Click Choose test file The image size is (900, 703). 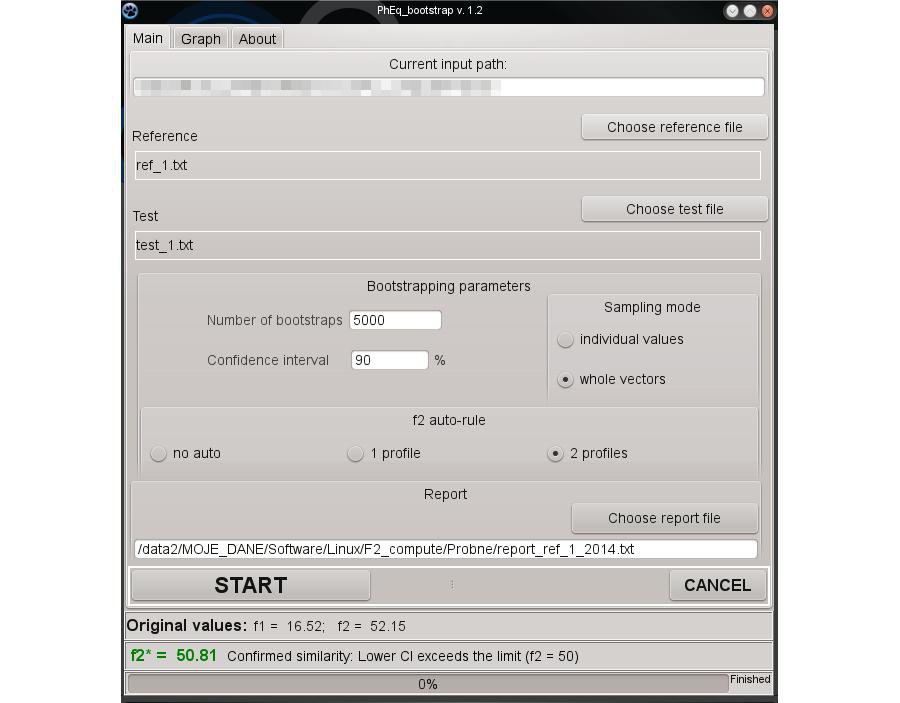(674, 208)
